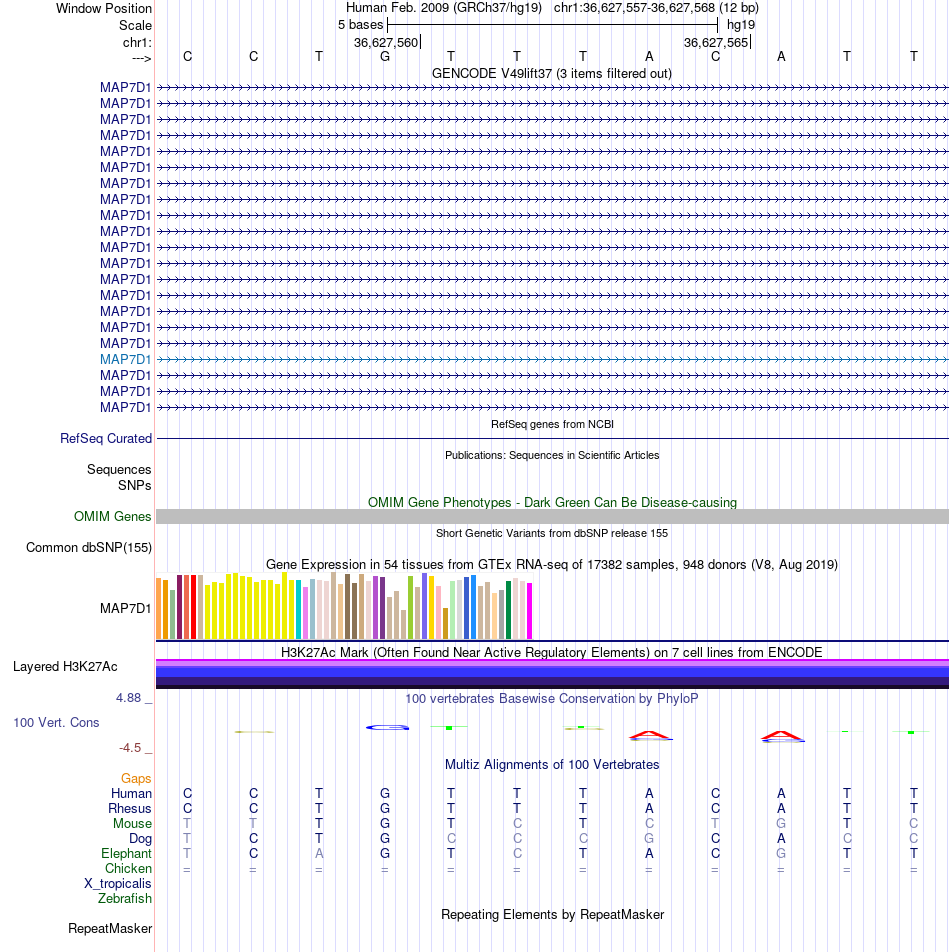Click the Window Position label
Viewport: 950px width, 952px height.
click(104, 8)
